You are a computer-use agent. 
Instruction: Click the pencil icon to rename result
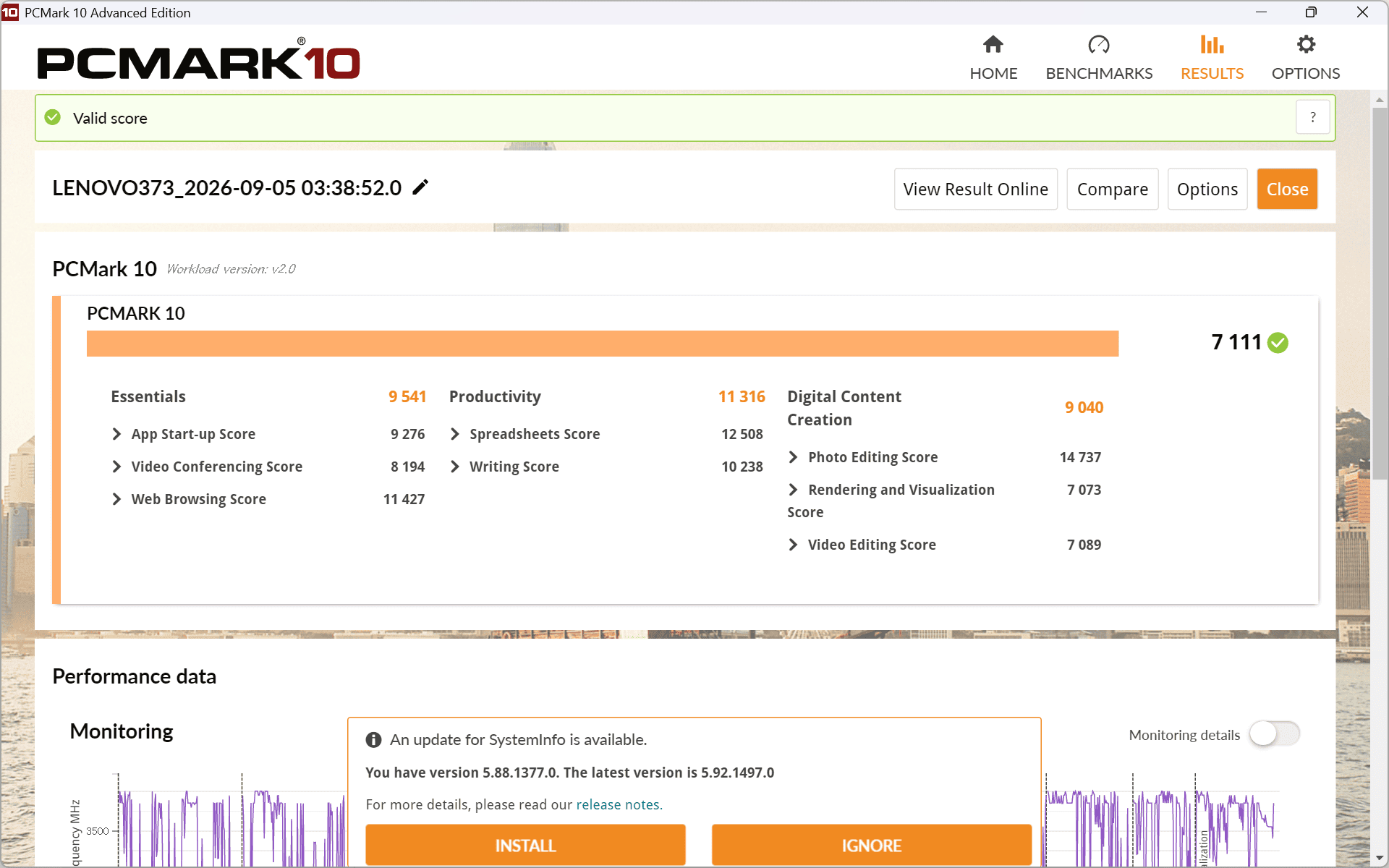(420, 187)
